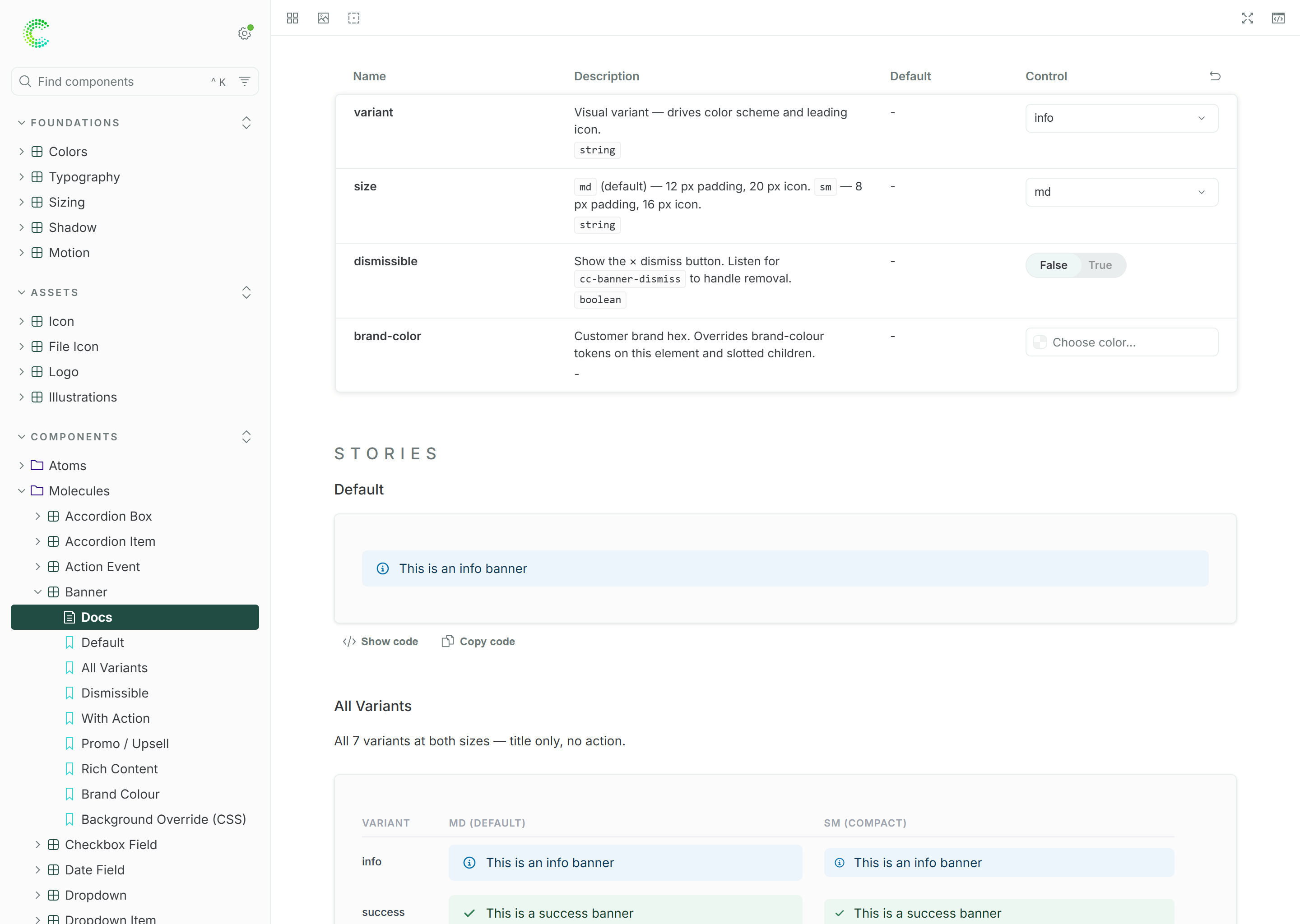The image size is (1300, 924).
Task: Open the tag filter icon in search box
Action: [x=245, y=81]
